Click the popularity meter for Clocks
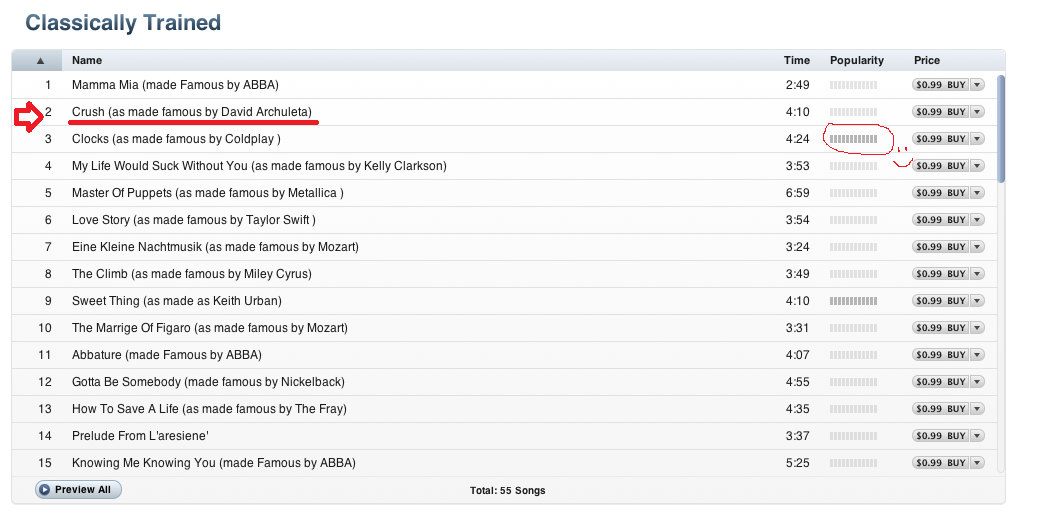 [x=853, y=139]
